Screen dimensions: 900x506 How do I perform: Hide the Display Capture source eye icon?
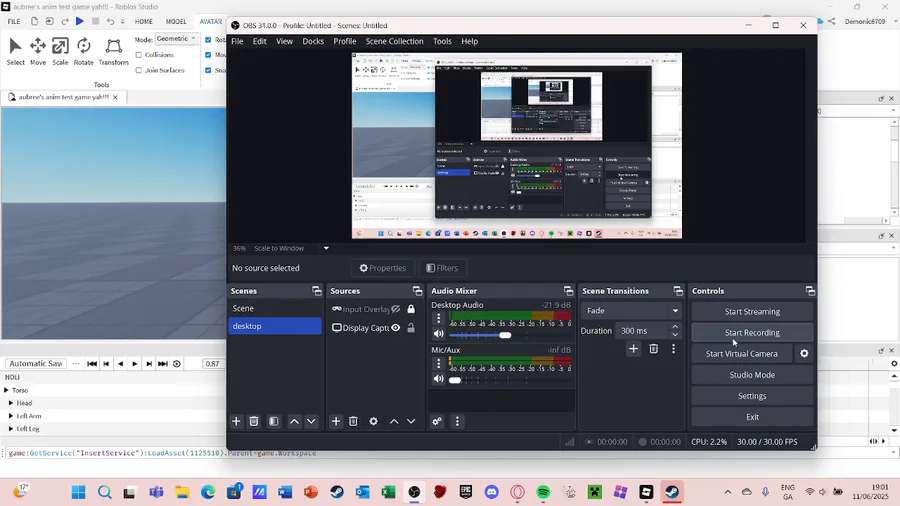[x=395, y=328]
